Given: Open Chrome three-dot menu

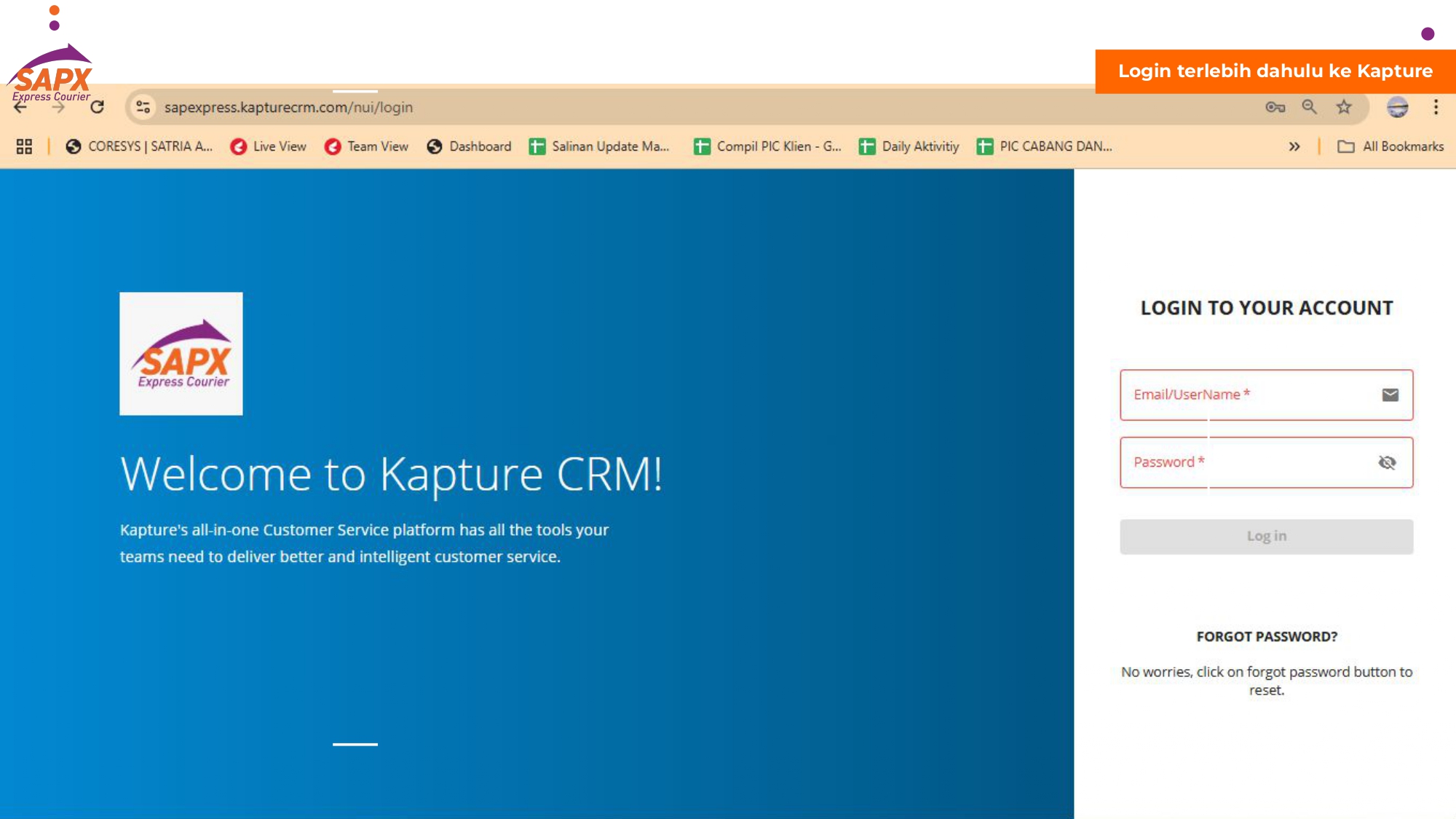Looking at the screenshot, I should click(1436, 107).
